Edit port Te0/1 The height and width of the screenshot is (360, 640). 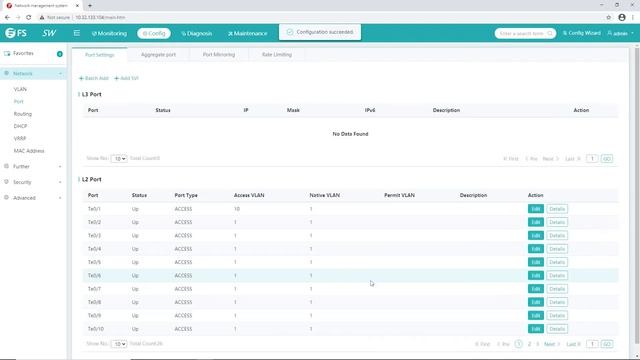536,209
